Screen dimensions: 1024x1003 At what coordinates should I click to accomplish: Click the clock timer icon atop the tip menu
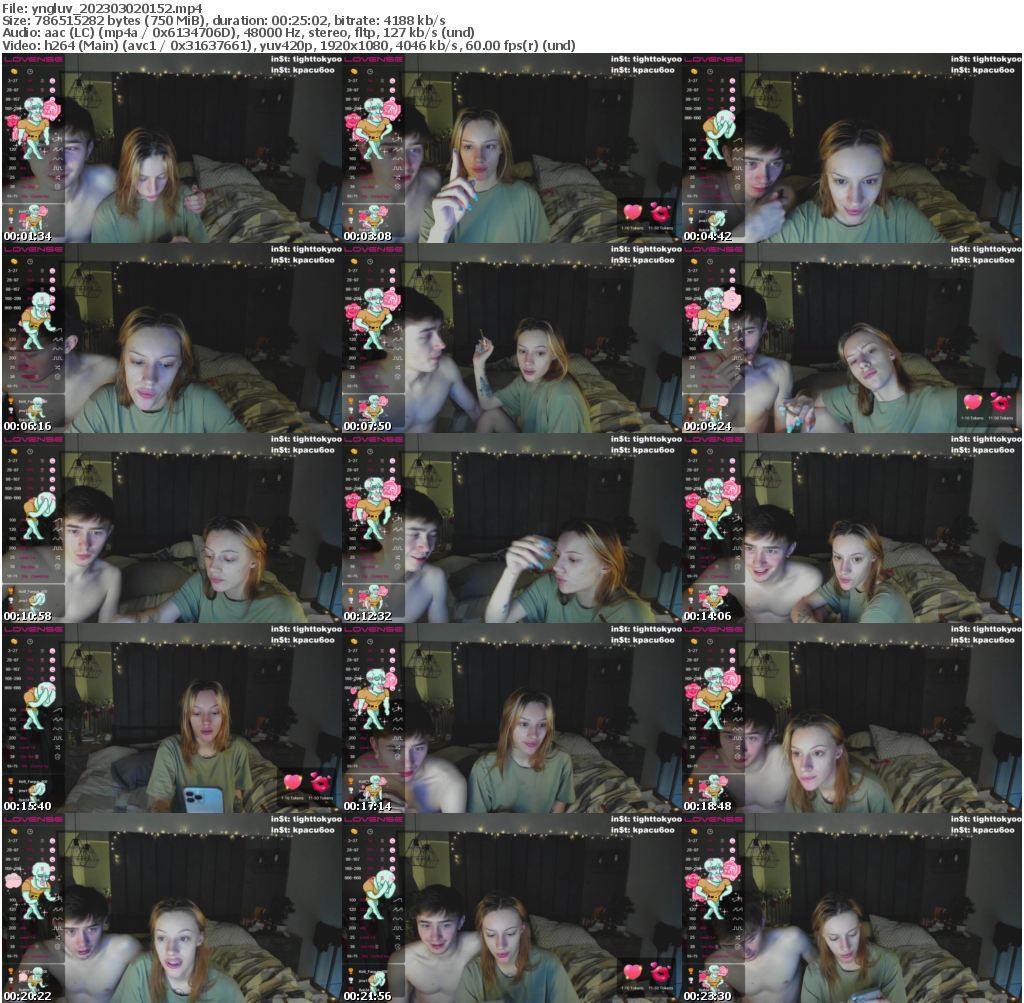tap(29, 72)
